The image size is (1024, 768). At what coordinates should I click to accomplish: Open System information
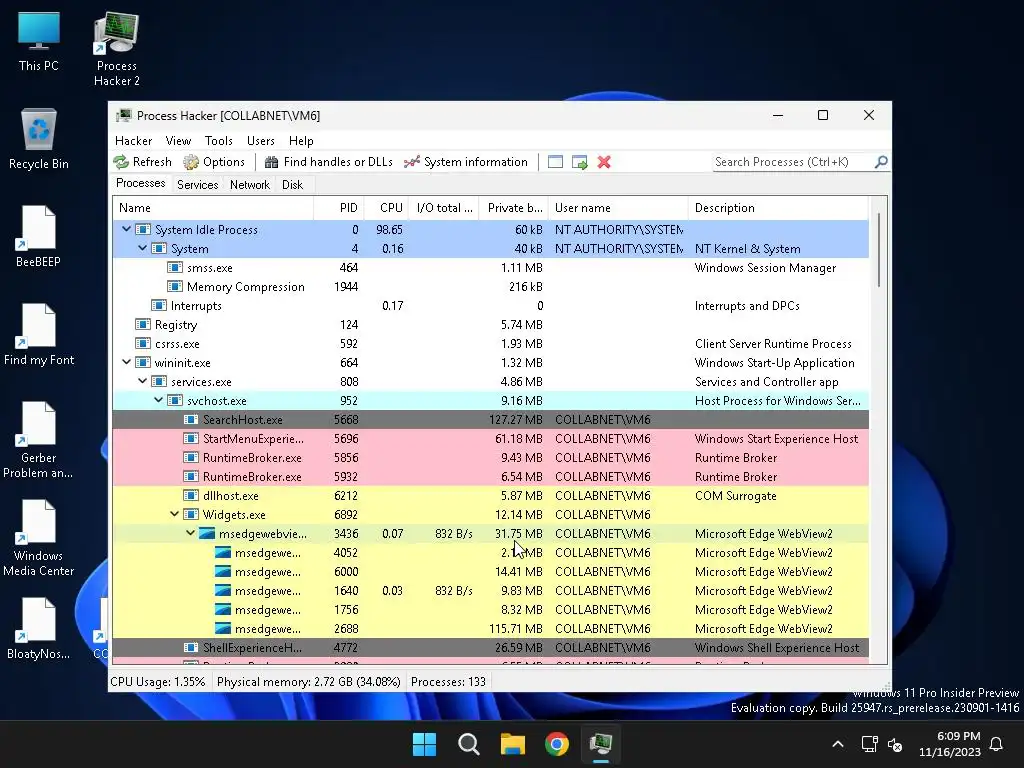(x=466, y=162)
